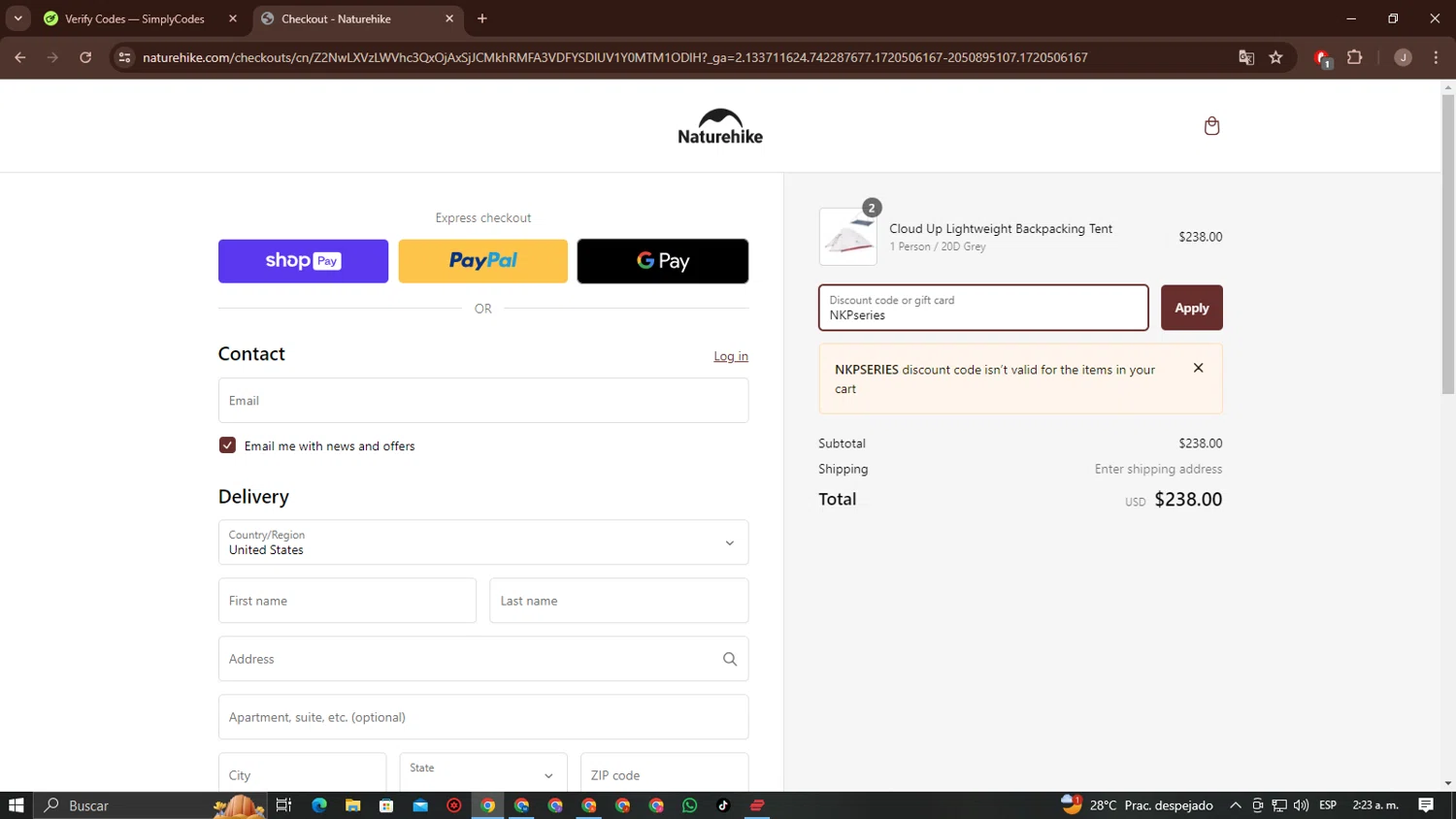Focus the First name field
Viewport: 1456px width, 819px height.
pyautogui.click(x=347, y=601)
